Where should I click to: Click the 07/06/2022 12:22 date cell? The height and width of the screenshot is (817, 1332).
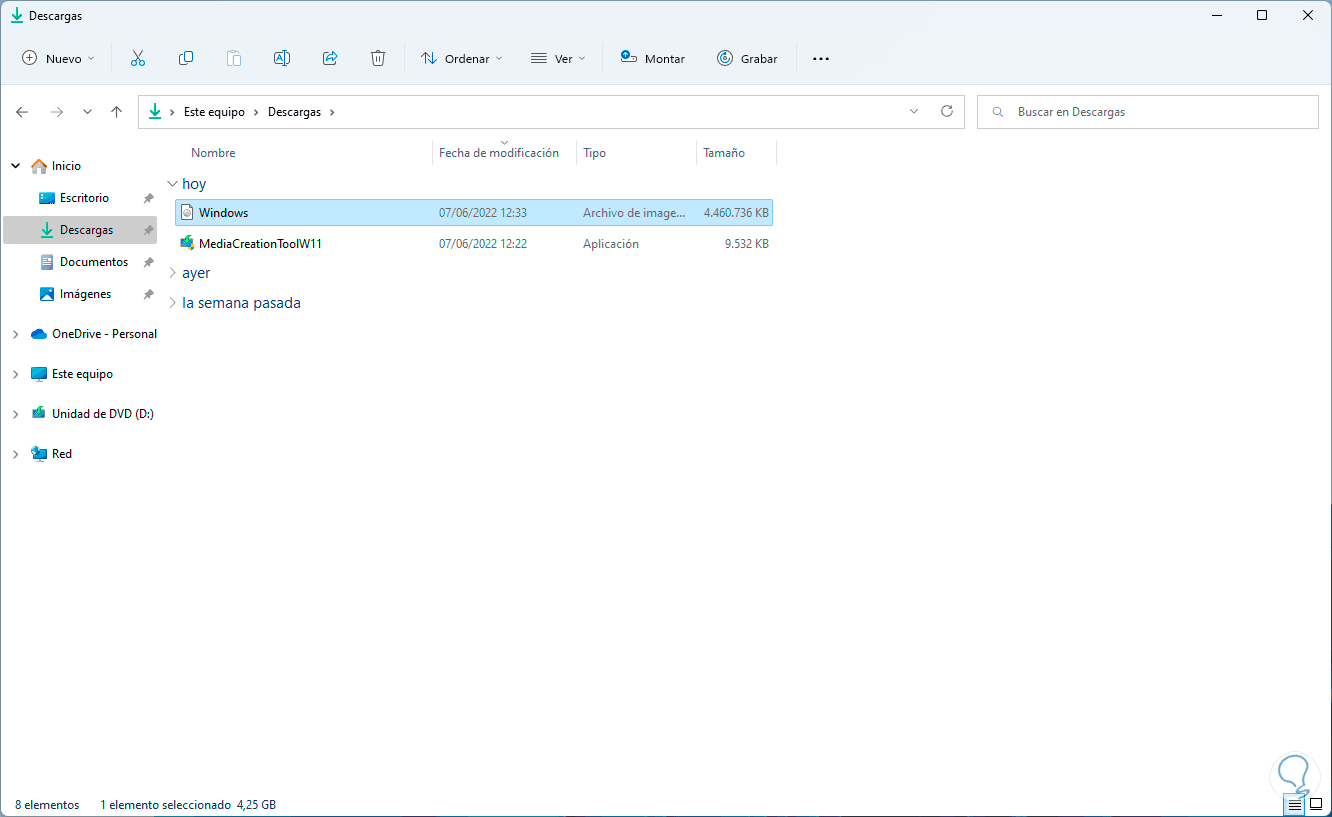point(483,243)
